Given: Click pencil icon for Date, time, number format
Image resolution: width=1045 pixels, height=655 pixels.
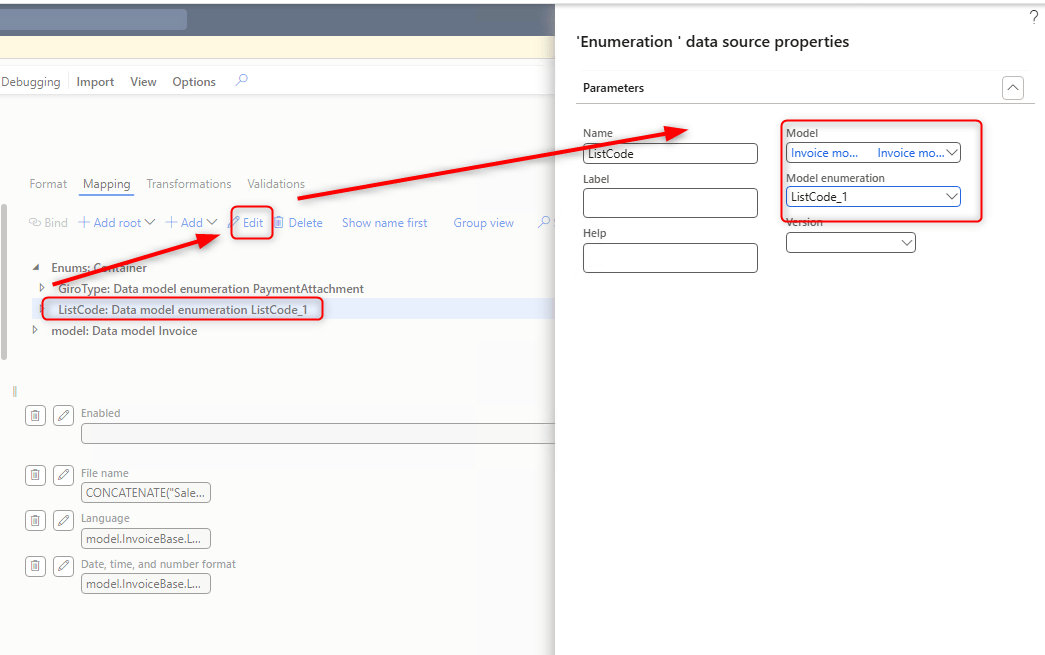Looking at the screenshot, I should tap(63, 566).
